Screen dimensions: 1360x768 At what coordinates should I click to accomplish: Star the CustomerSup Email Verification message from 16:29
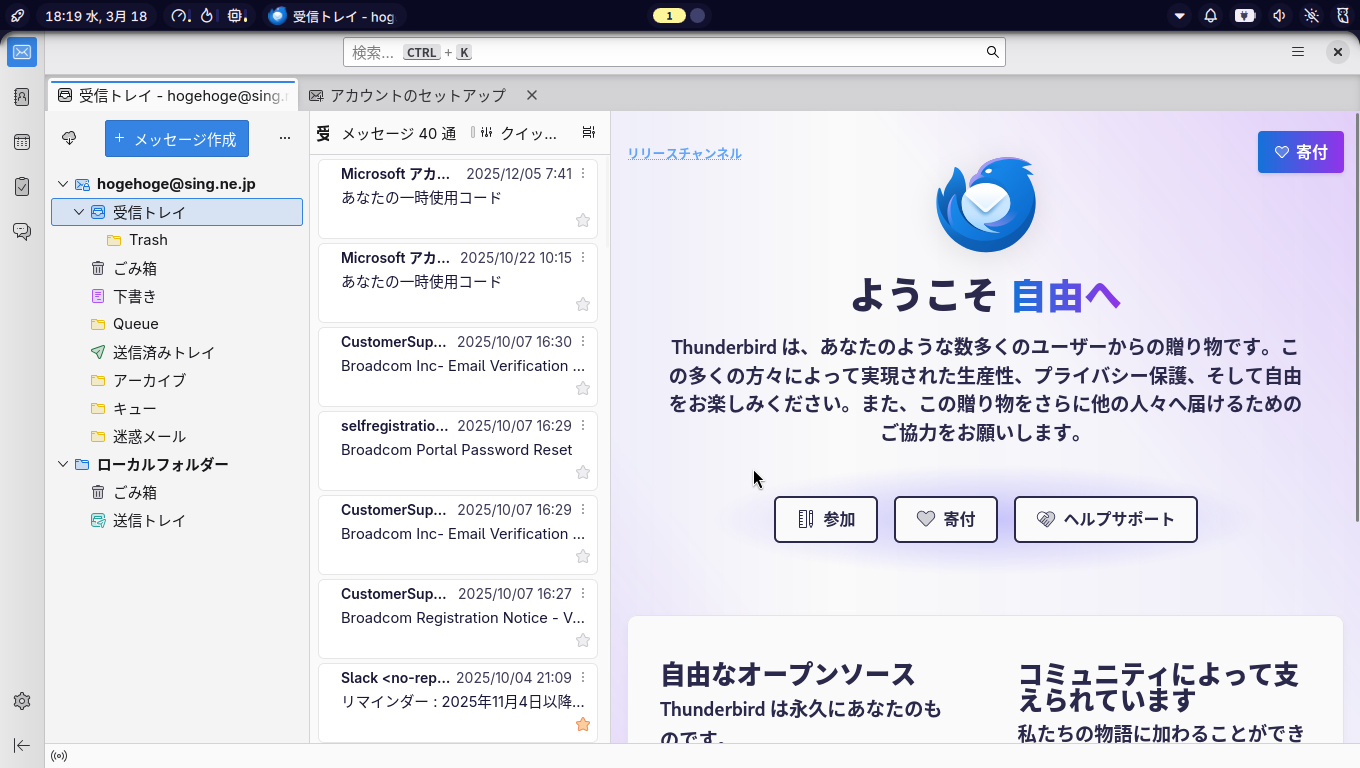click(583, 557)
